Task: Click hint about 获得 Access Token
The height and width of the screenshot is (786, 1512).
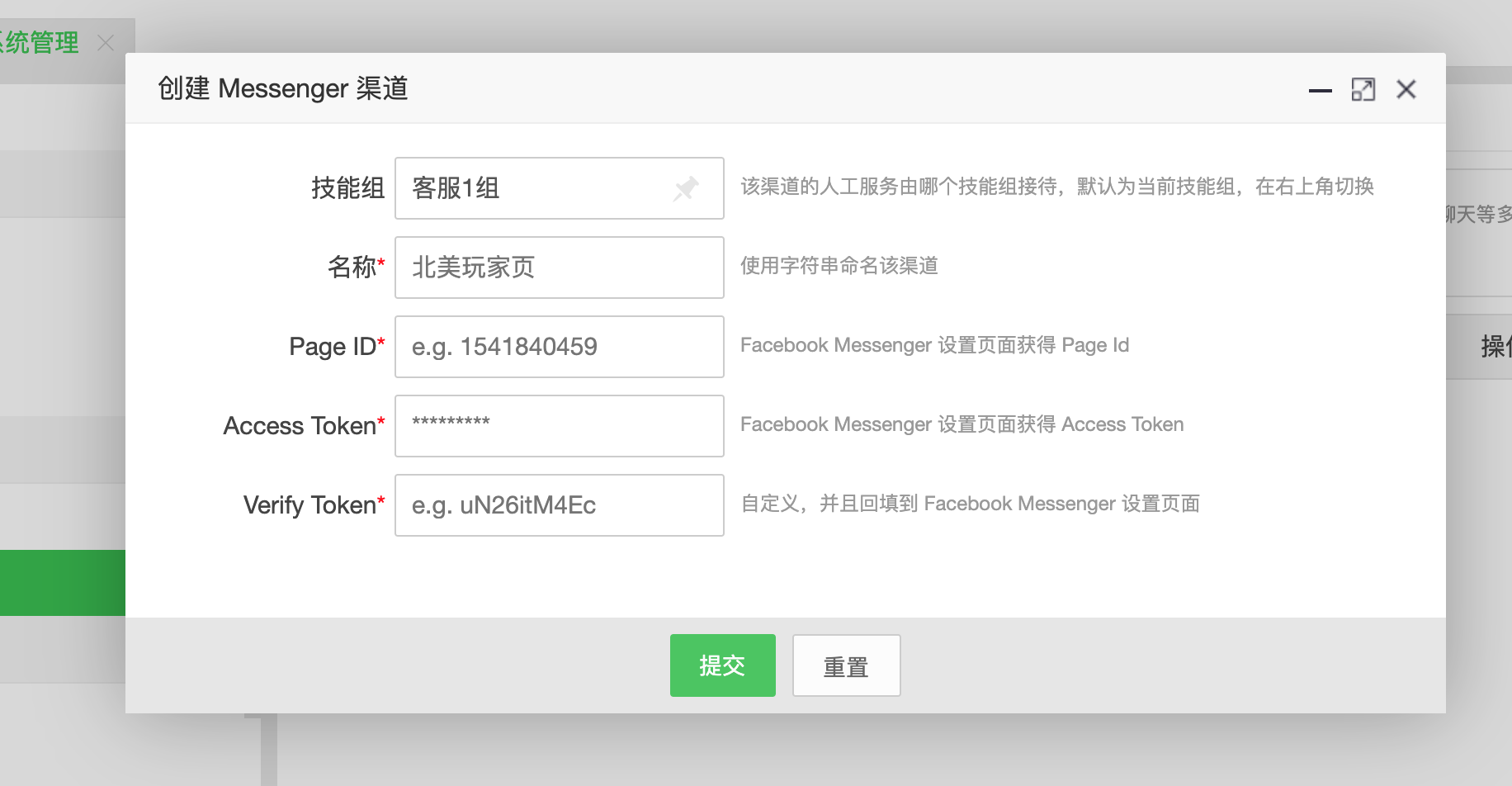Action: point(962,424)
